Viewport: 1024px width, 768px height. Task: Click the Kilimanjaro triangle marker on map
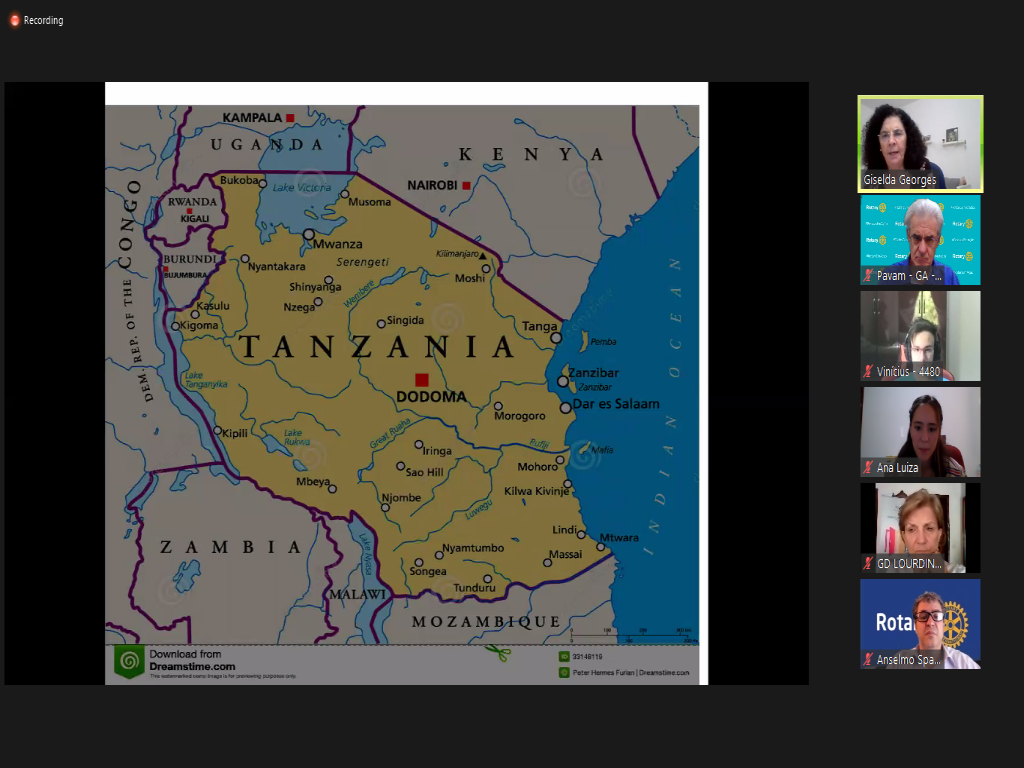pyautogui.click(x=483, y=256)
